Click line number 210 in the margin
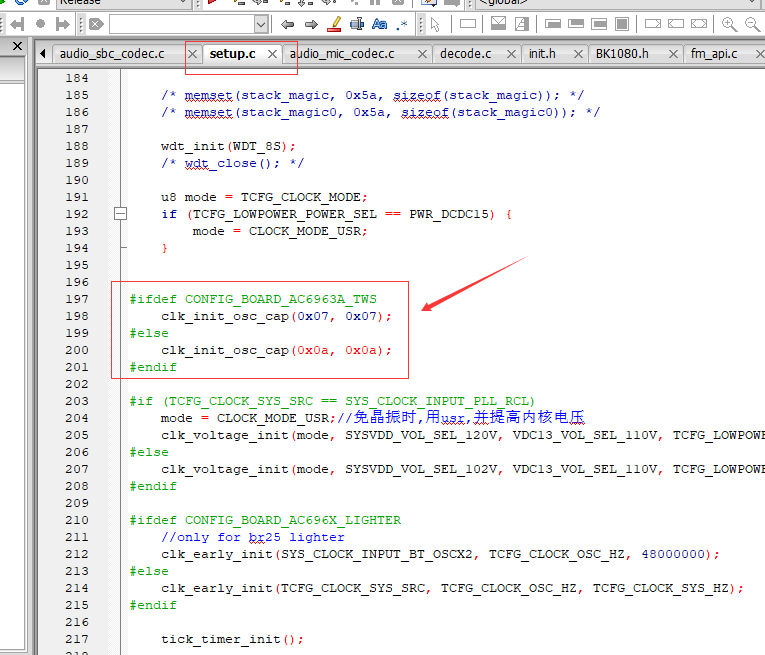Image resolution: width=765 pixels, height=655 pixels. tap(77, 520)
